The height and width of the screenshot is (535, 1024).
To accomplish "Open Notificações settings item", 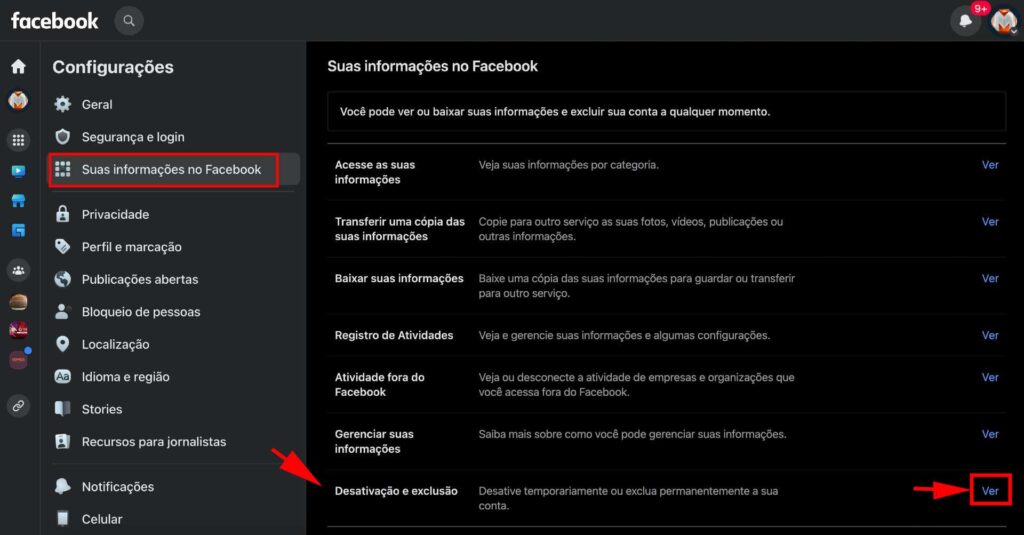I will (118, 487).
